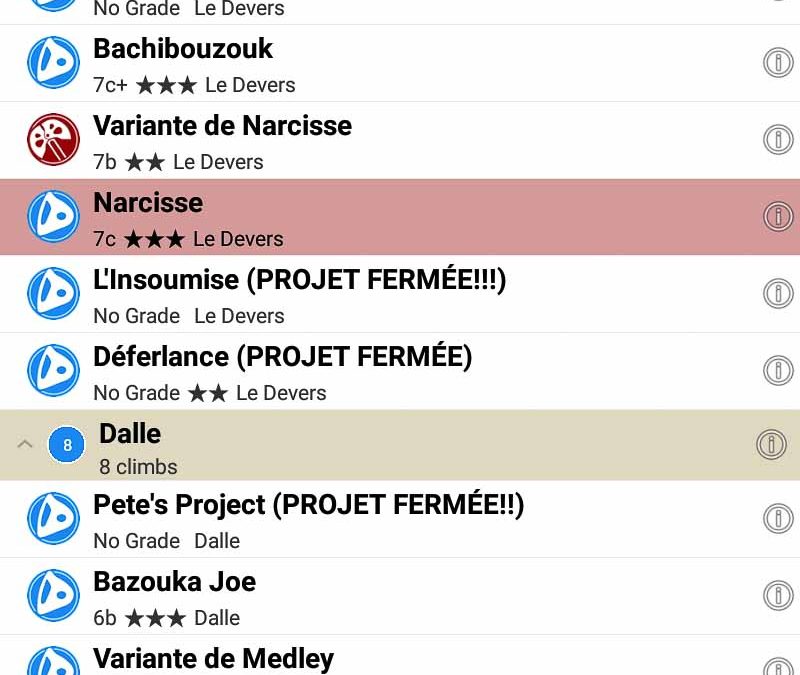
Task: View info for the Dalle sector
Action: click(x=771, y=444)
